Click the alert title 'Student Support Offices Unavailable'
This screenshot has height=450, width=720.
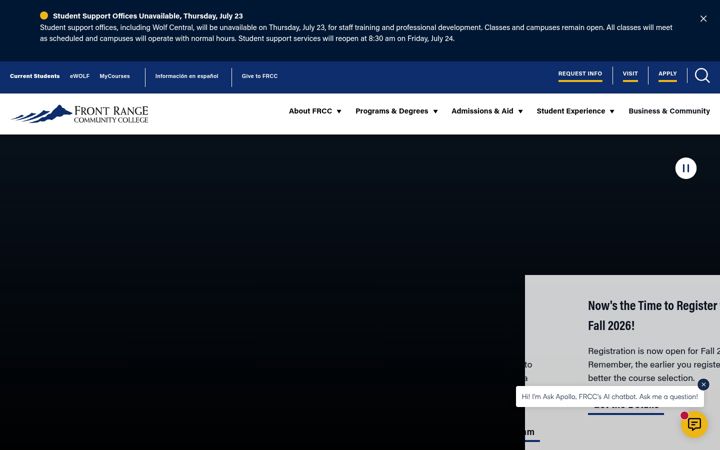click(147, 16)
